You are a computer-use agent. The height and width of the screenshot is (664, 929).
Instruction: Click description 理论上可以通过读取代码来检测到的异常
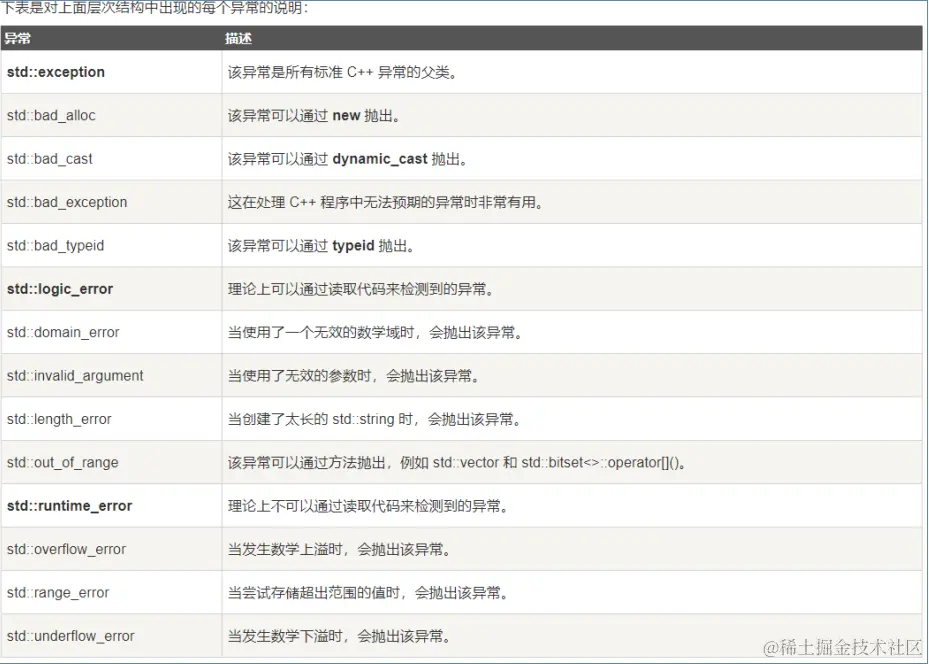point(361,289)
